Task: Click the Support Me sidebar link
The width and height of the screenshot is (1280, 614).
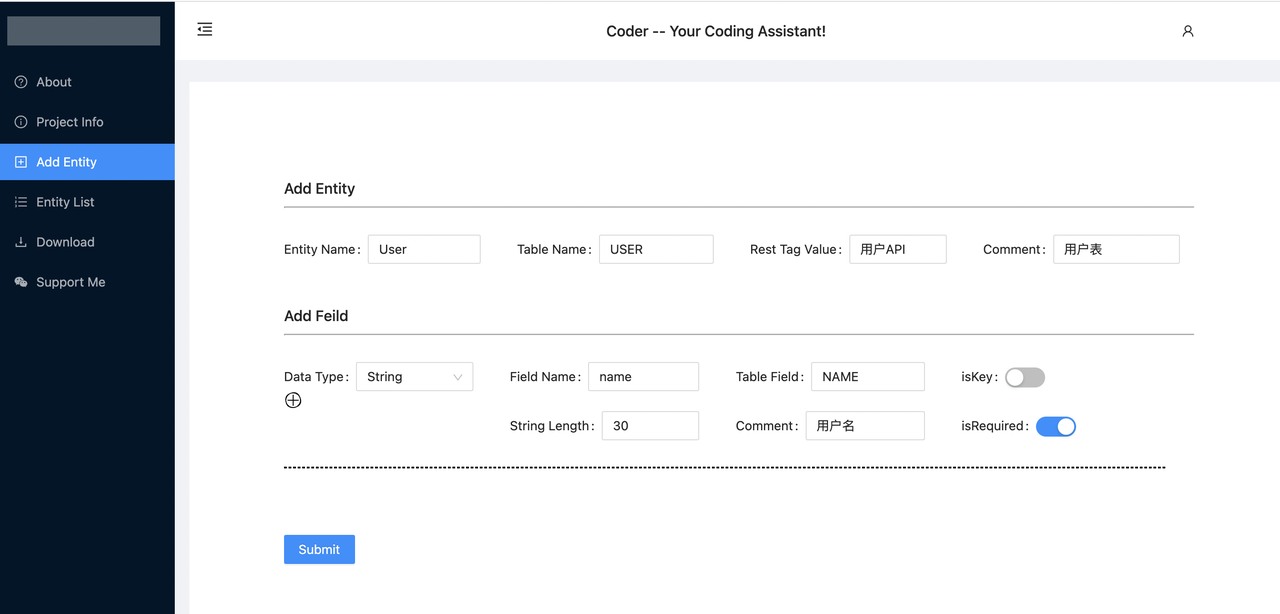Action: (x=68, y=281)
